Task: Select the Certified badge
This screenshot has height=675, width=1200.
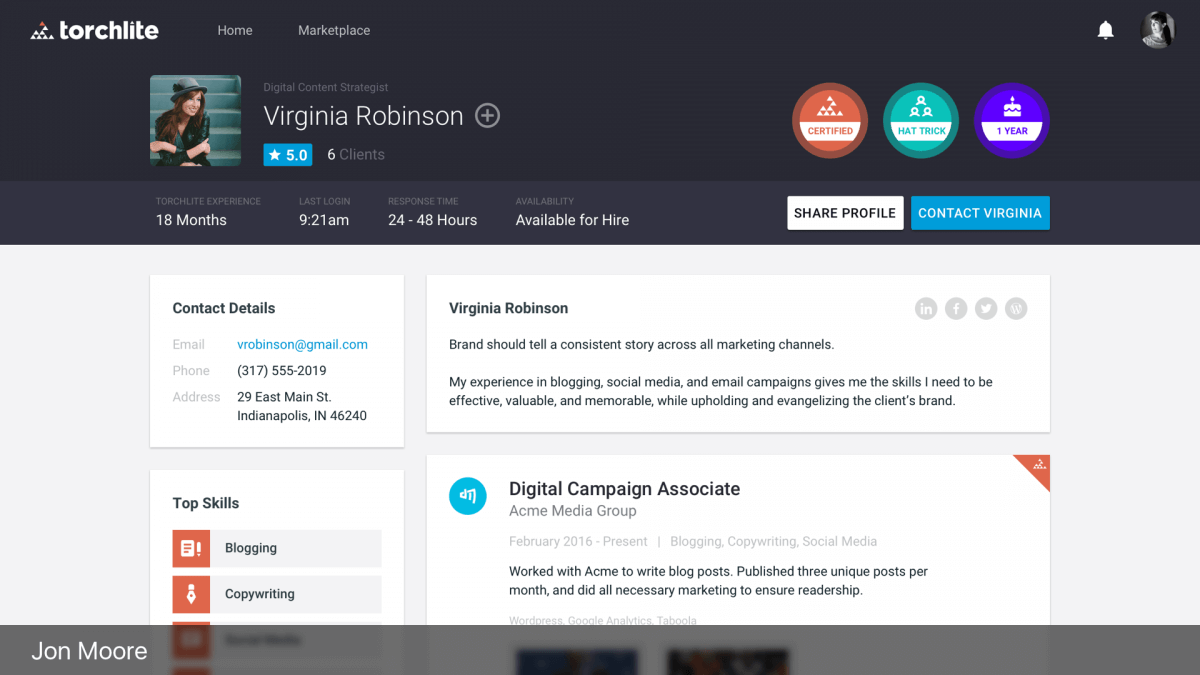Action: [x=830, y=120]
